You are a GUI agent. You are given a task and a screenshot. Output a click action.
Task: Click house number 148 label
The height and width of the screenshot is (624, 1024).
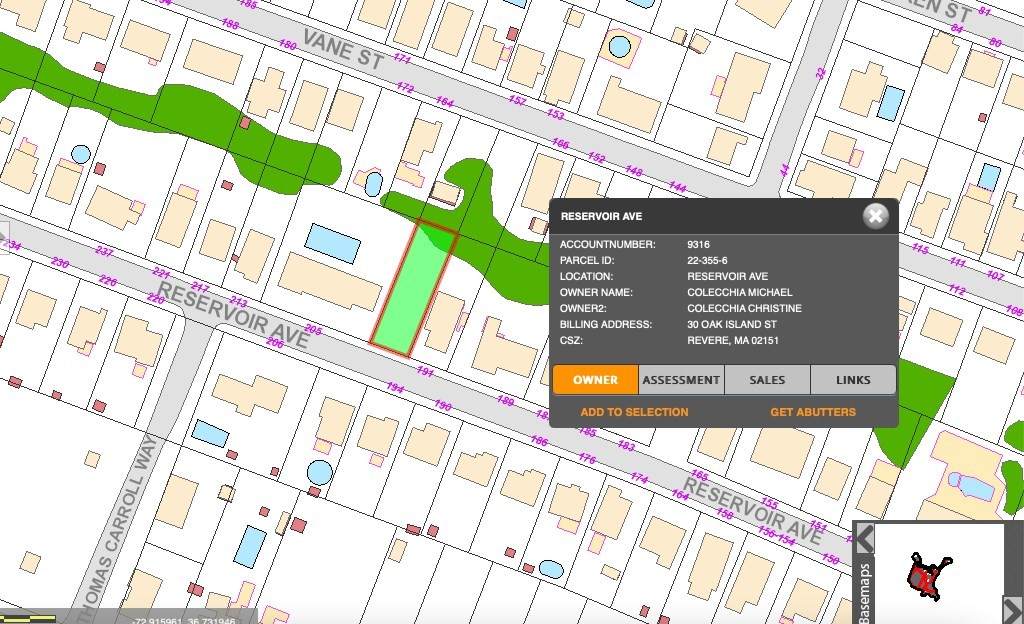tap(634, 171)
